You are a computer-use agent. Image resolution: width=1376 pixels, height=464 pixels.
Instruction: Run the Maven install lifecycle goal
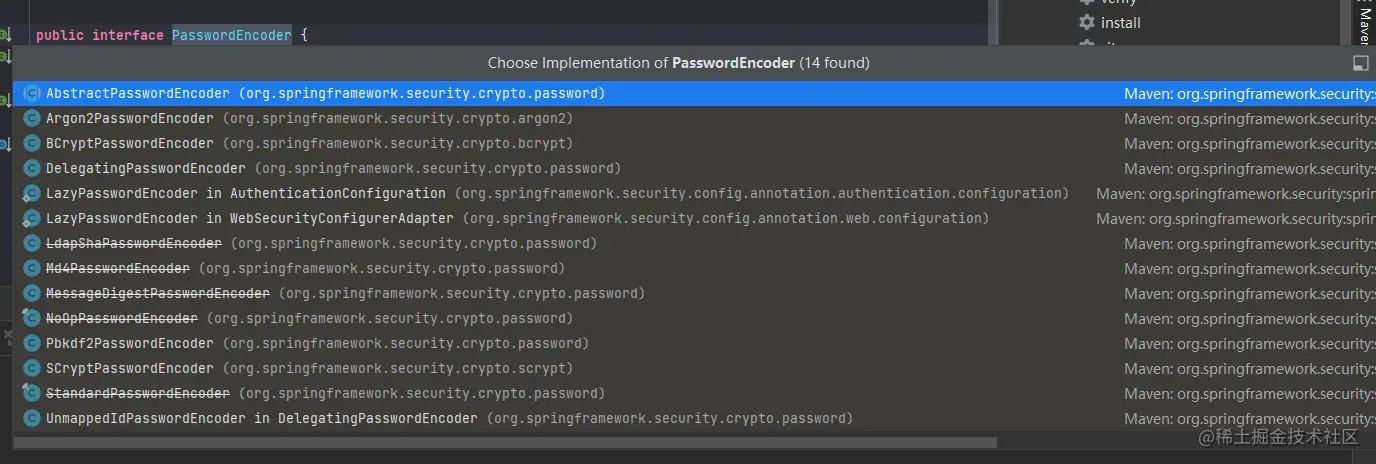pyautogui.click(x=1120, y=22)
